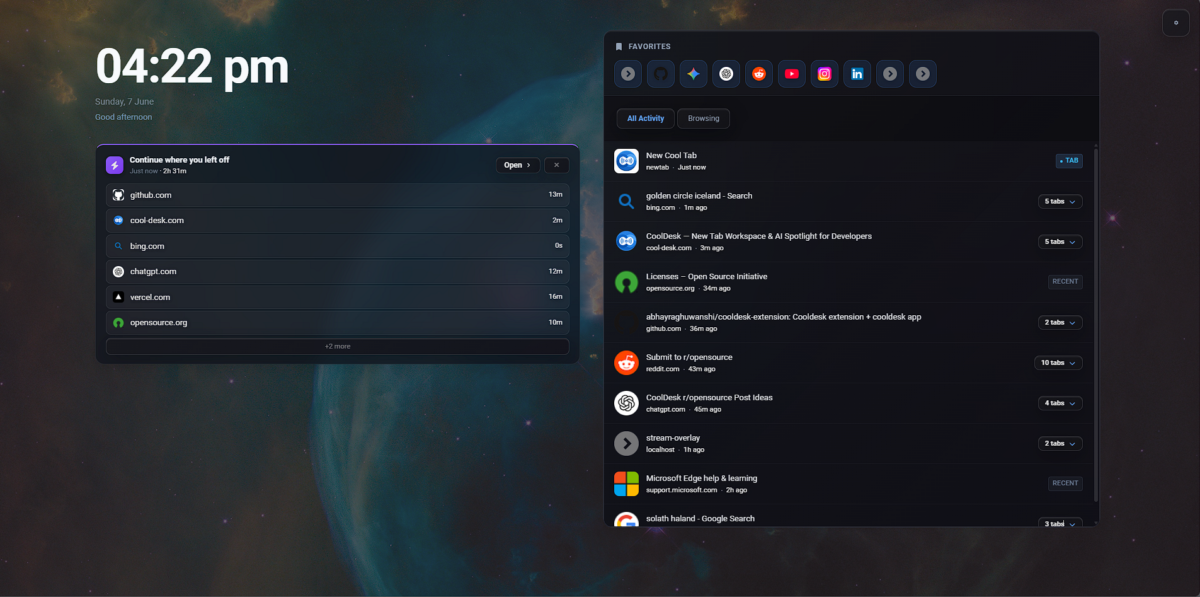
Task: Expand 10 tabs for Submit to r/opensource
Action: click(x=1058, y=362)
